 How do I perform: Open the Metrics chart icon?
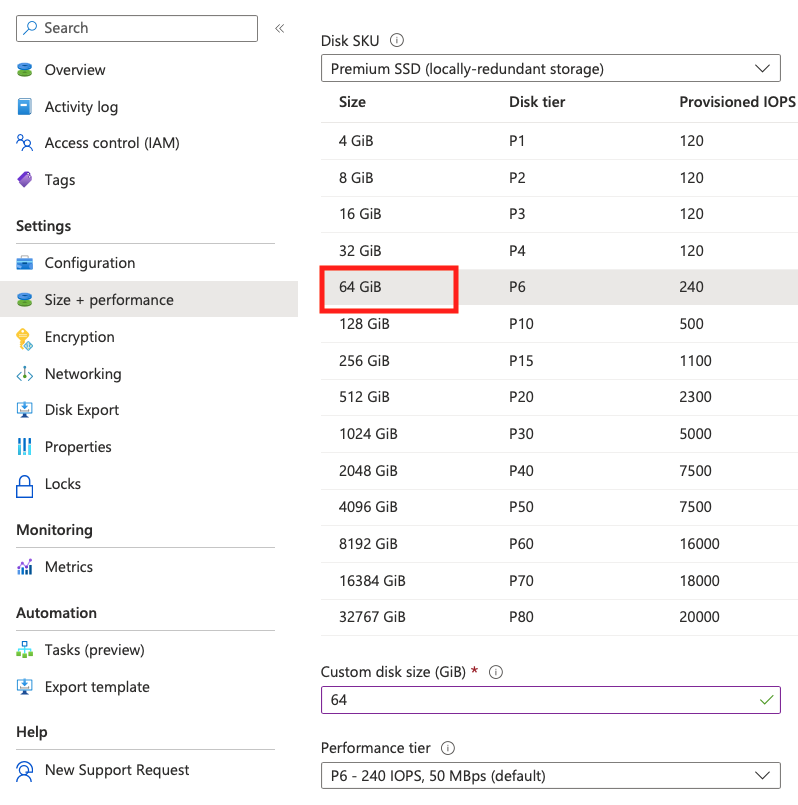tap(25, 567)
